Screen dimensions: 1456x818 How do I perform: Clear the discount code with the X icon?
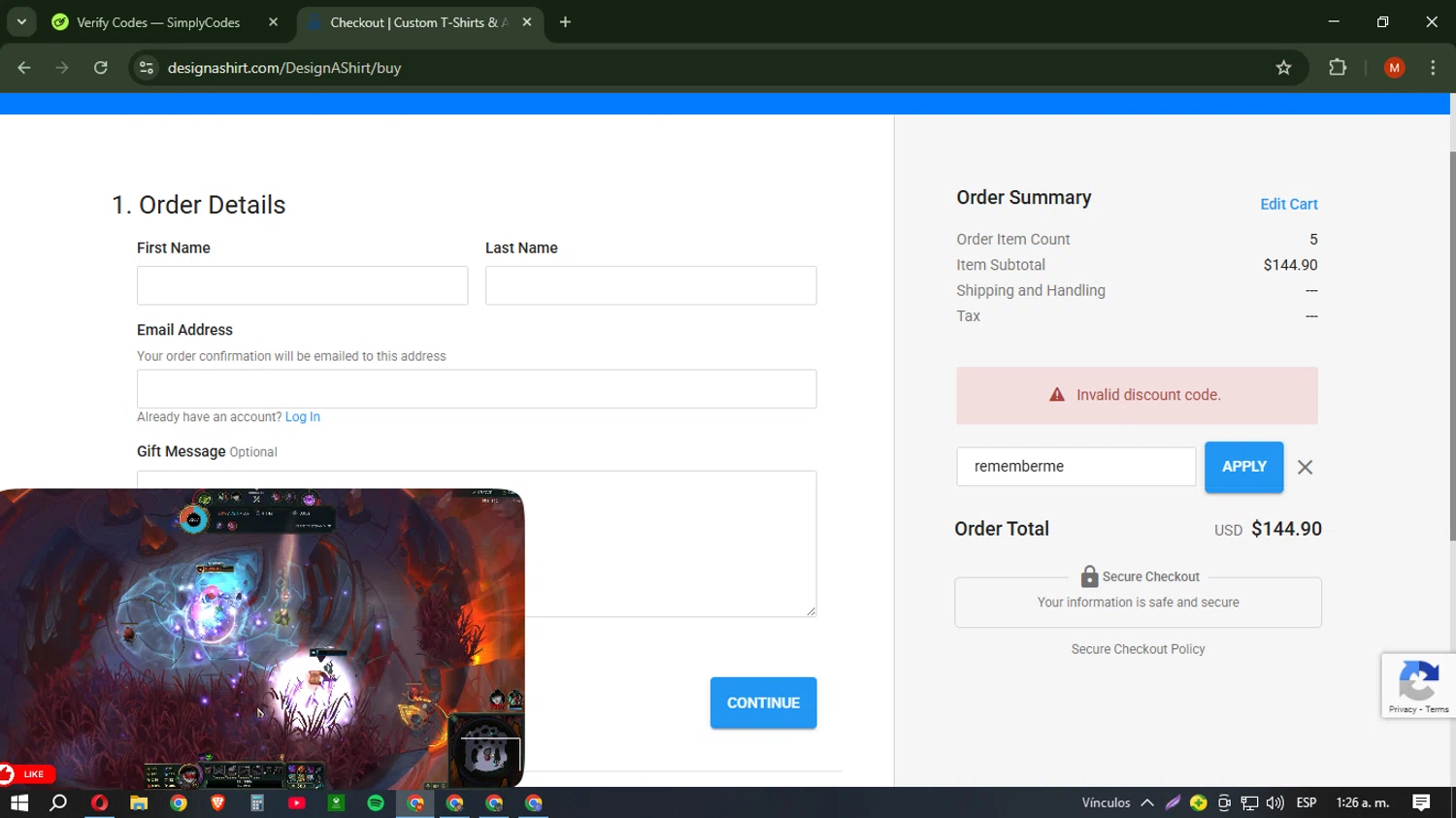pos(1306,468)
